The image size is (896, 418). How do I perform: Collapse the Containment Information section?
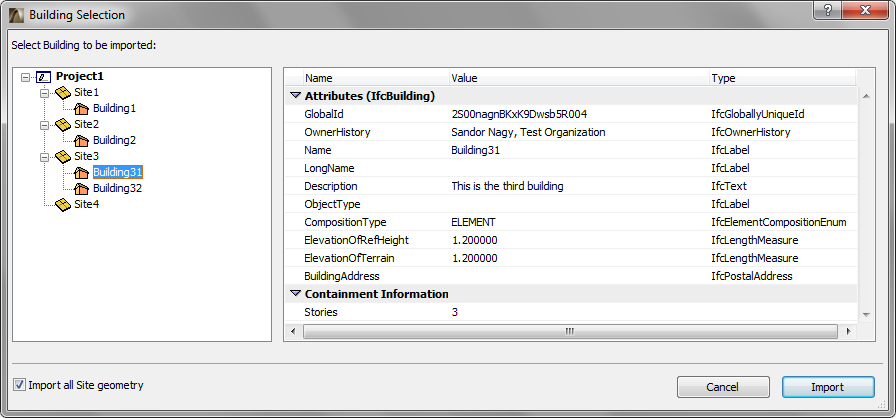[x=295, y=294]
